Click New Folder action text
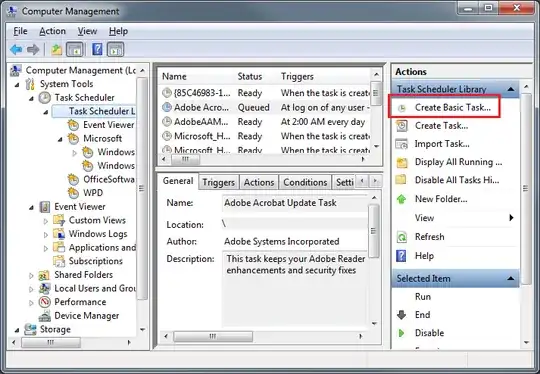540x374 pixels. click(441, 199)
